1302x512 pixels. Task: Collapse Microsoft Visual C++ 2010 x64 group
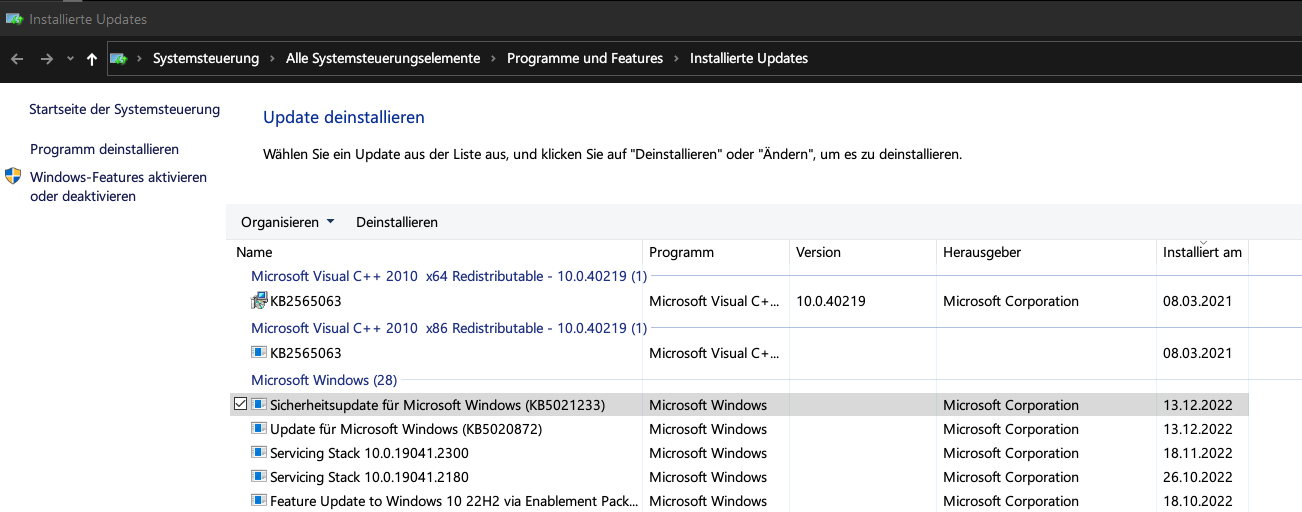click(x=449, y=276)
